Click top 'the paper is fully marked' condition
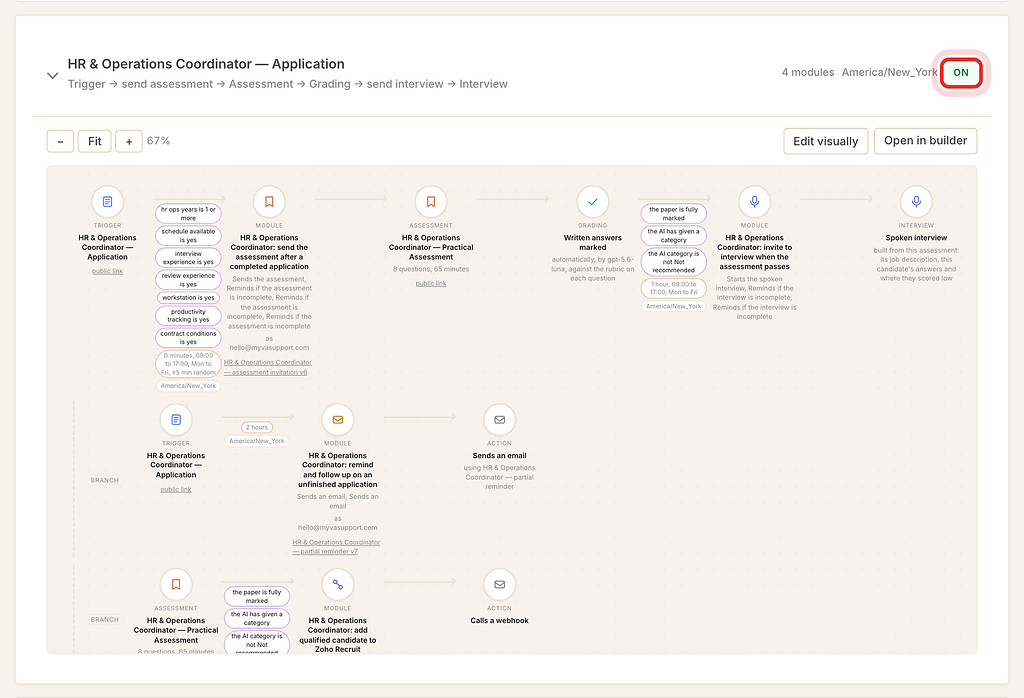This screenshot has width=1024, height=698. (673, 214)
